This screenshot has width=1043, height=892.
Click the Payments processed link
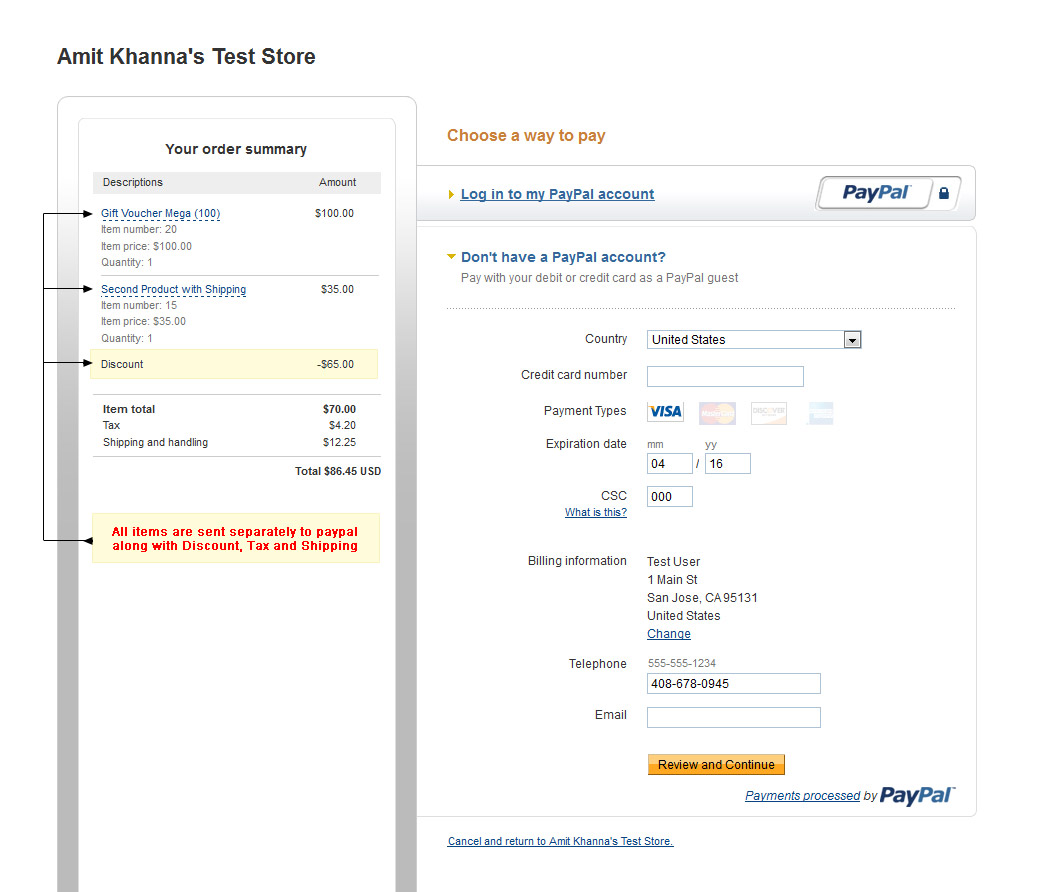802,796
